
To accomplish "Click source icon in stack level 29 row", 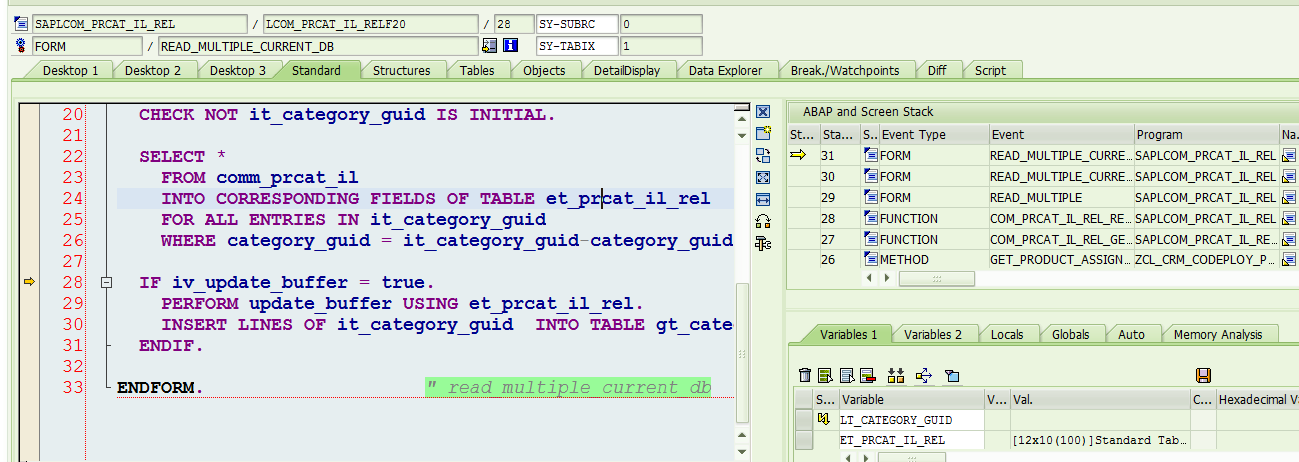I will 870,197.
